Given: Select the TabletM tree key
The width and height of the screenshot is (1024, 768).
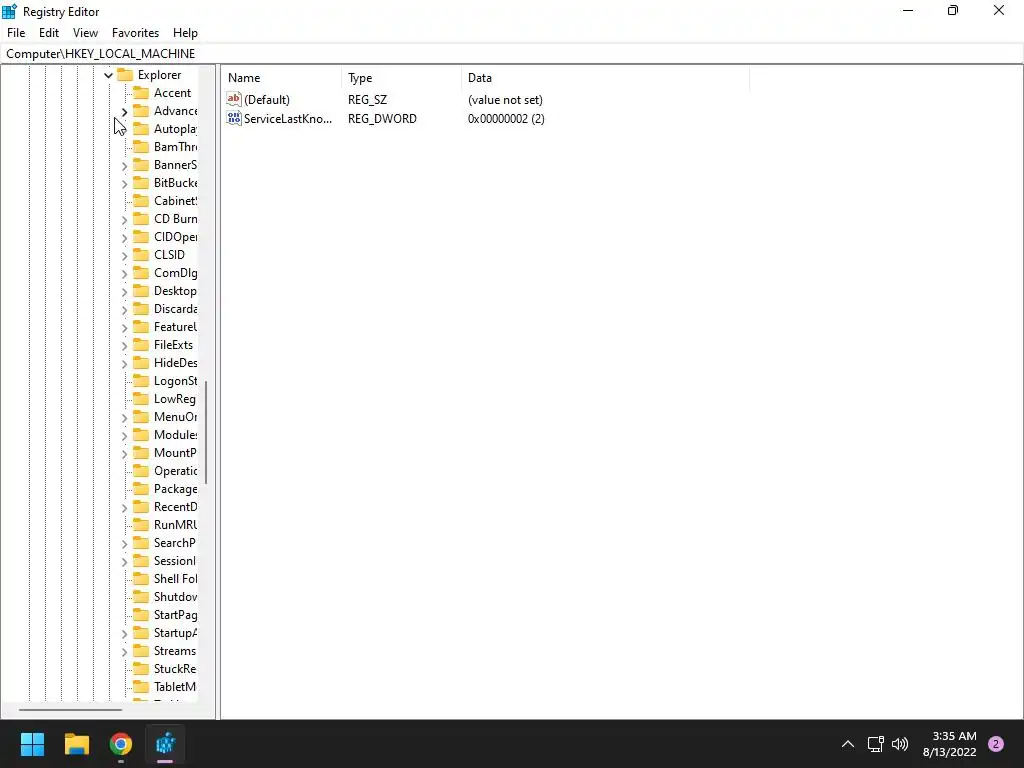Looking at the screenshot, I should [x=175, y=686].
